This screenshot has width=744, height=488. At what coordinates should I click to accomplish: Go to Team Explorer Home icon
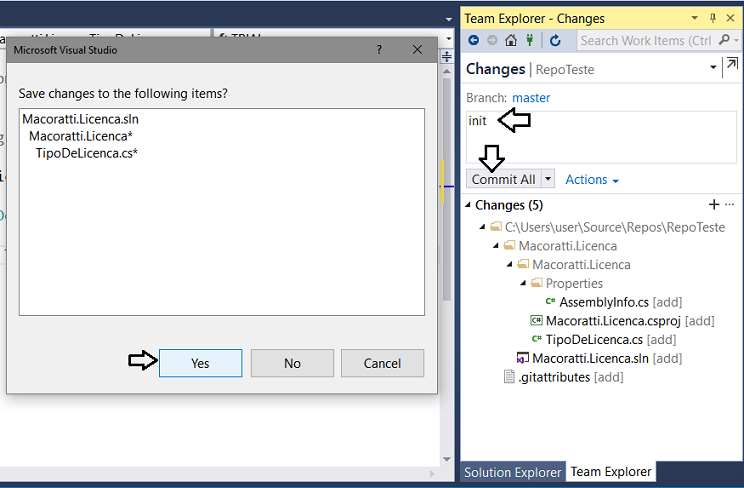pyautogui.click(x=511, y=40)
